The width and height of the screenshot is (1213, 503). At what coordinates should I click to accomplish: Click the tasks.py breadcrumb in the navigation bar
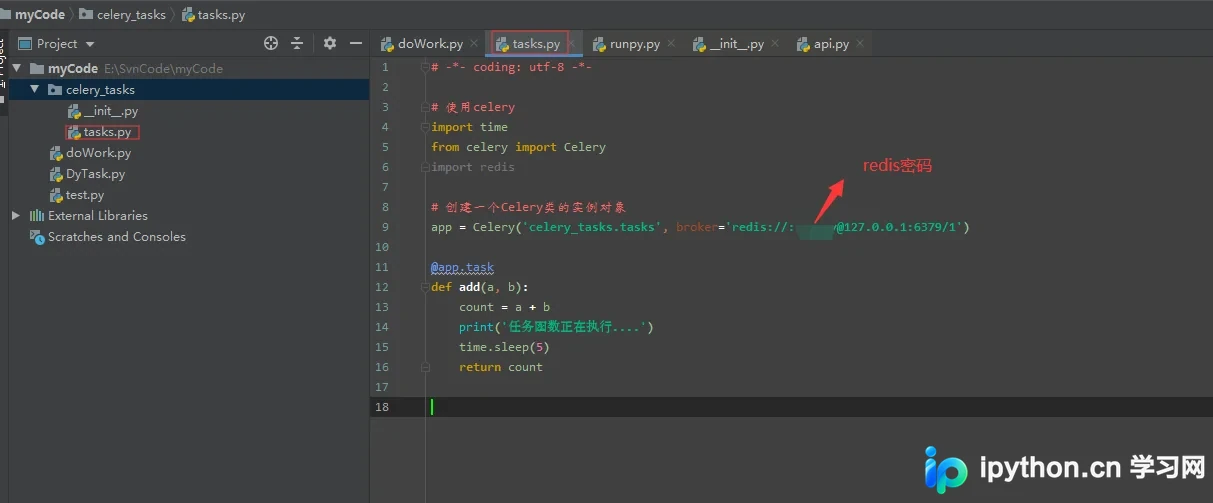[x=213, y=15]
